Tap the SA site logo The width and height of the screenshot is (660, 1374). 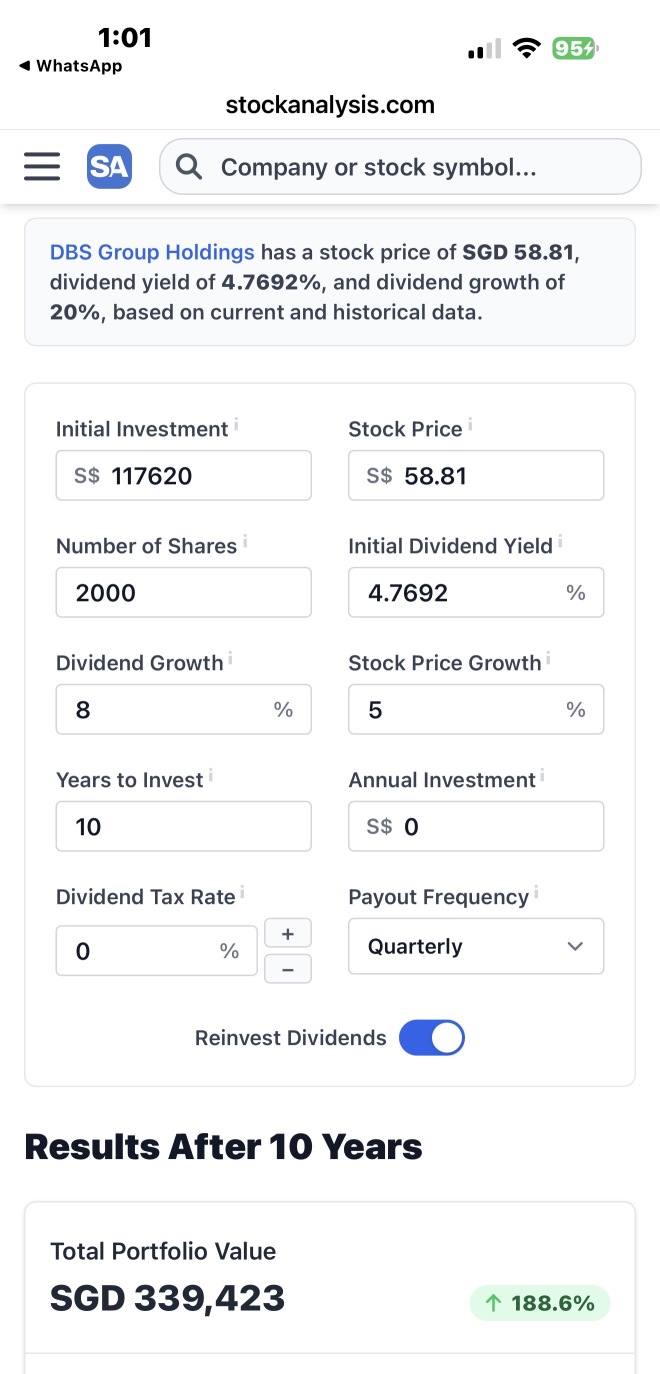[109, 167]
